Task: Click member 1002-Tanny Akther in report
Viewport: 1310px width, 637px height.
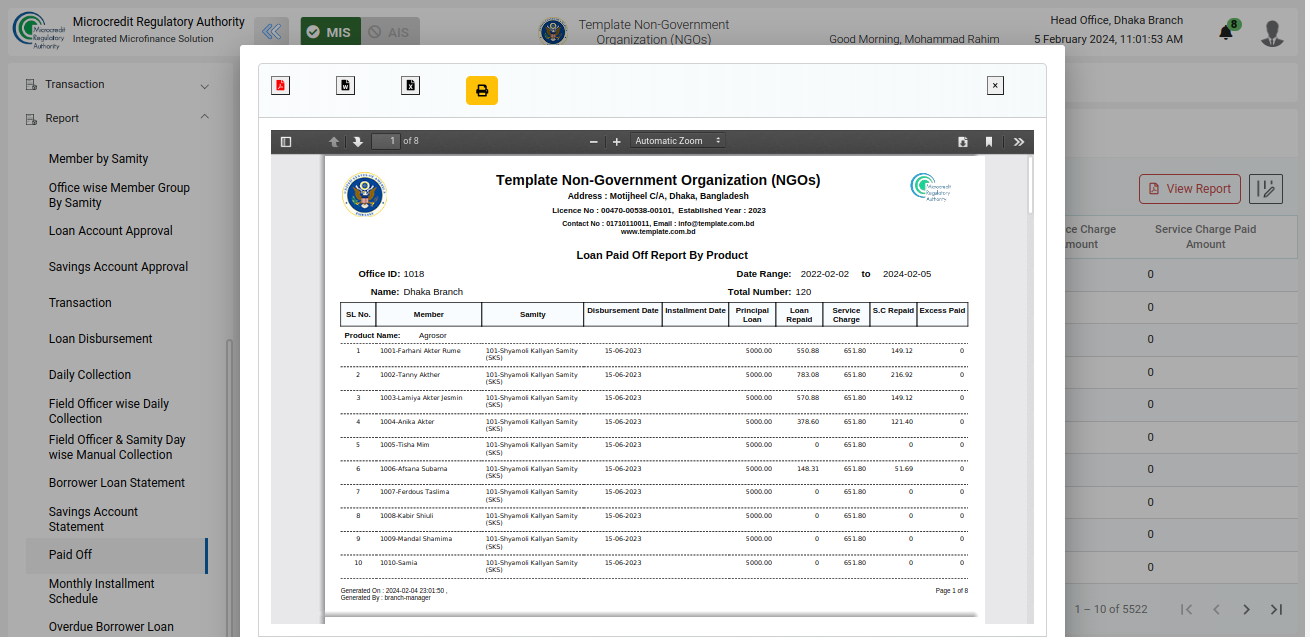Action: pos(409,375)
